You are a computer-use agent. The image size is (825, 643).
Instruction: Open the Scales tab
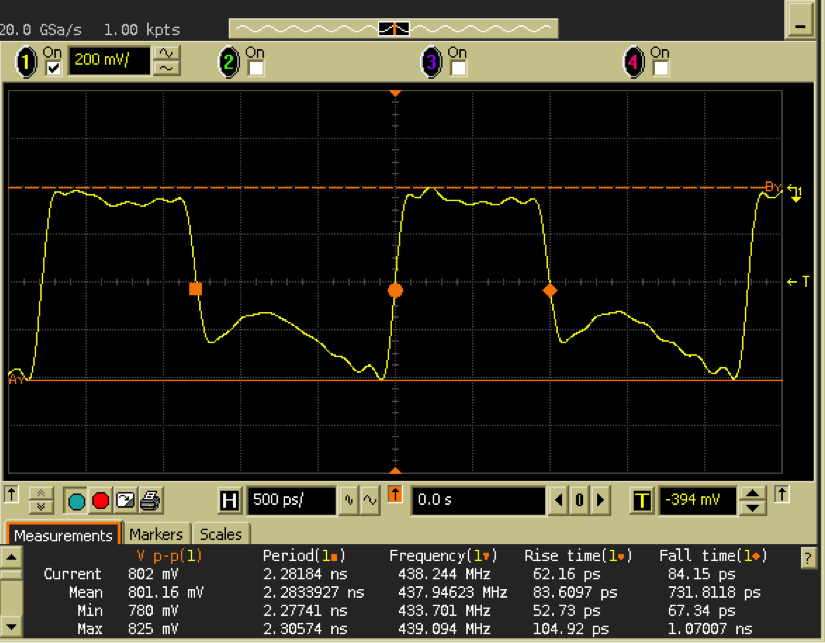220,534
